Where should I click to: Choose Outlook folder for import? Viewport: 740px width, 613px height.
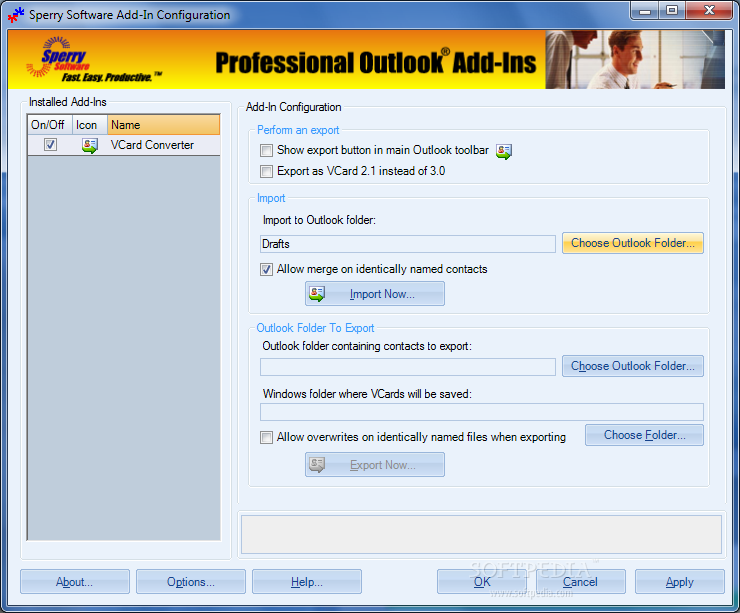point(632,243)
